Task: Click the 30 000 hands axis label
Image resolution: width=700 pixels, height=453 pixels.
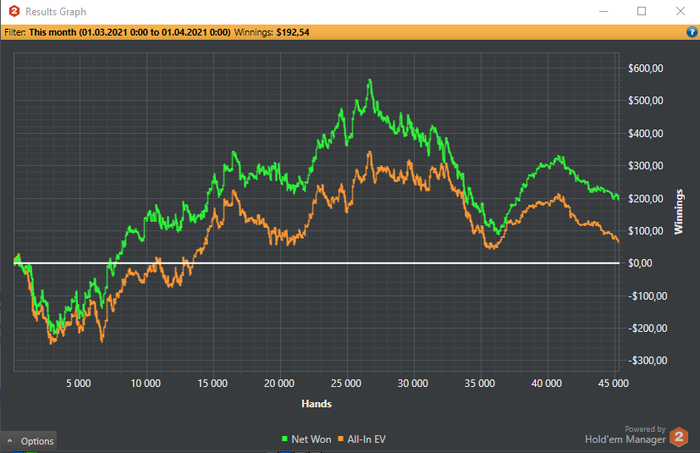Action: [x=413, y=383]
